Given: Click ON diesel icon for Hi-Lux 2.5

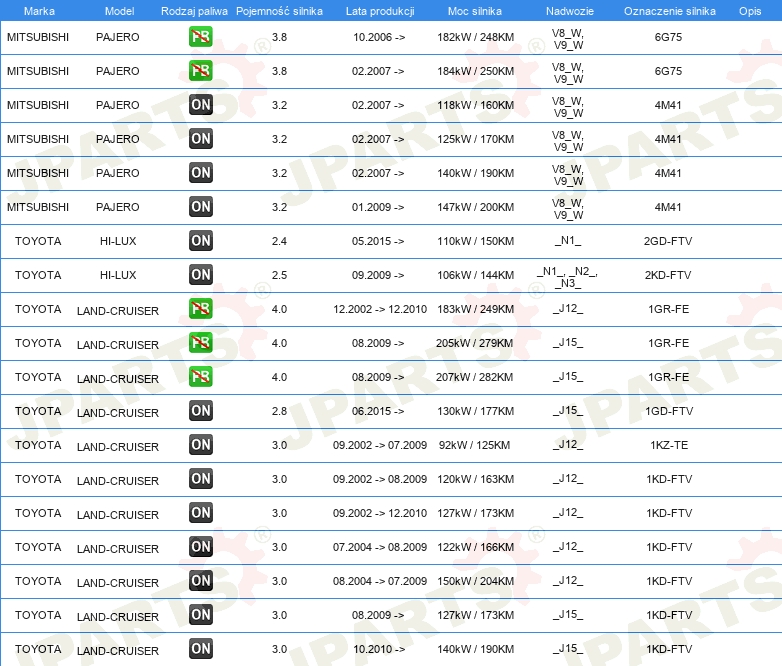Looking at the screenshot, I should click(x=200, y=274).
